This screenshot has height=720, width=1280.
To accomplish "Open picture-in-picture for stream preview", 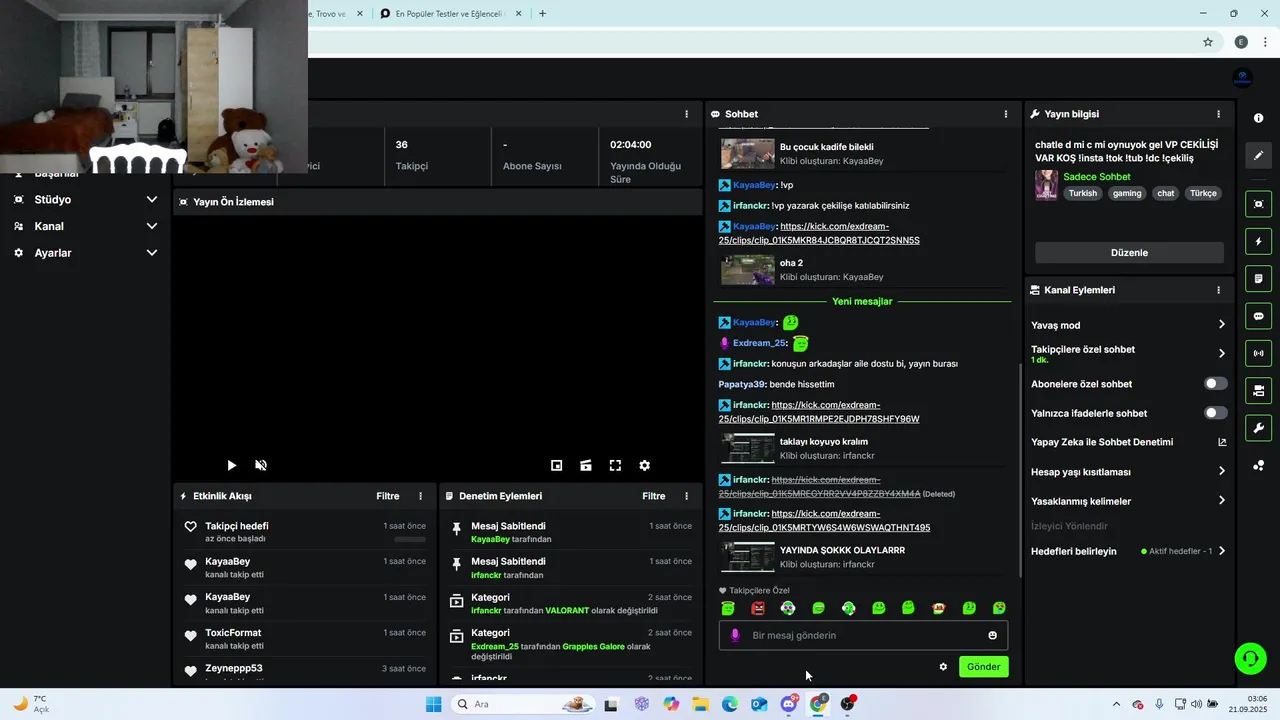I will tap(557, 465).
